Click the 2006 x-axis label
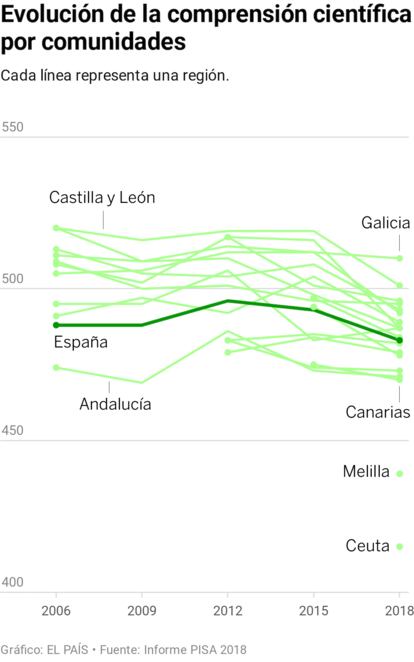414x662 pixels. tap(56, 610)
